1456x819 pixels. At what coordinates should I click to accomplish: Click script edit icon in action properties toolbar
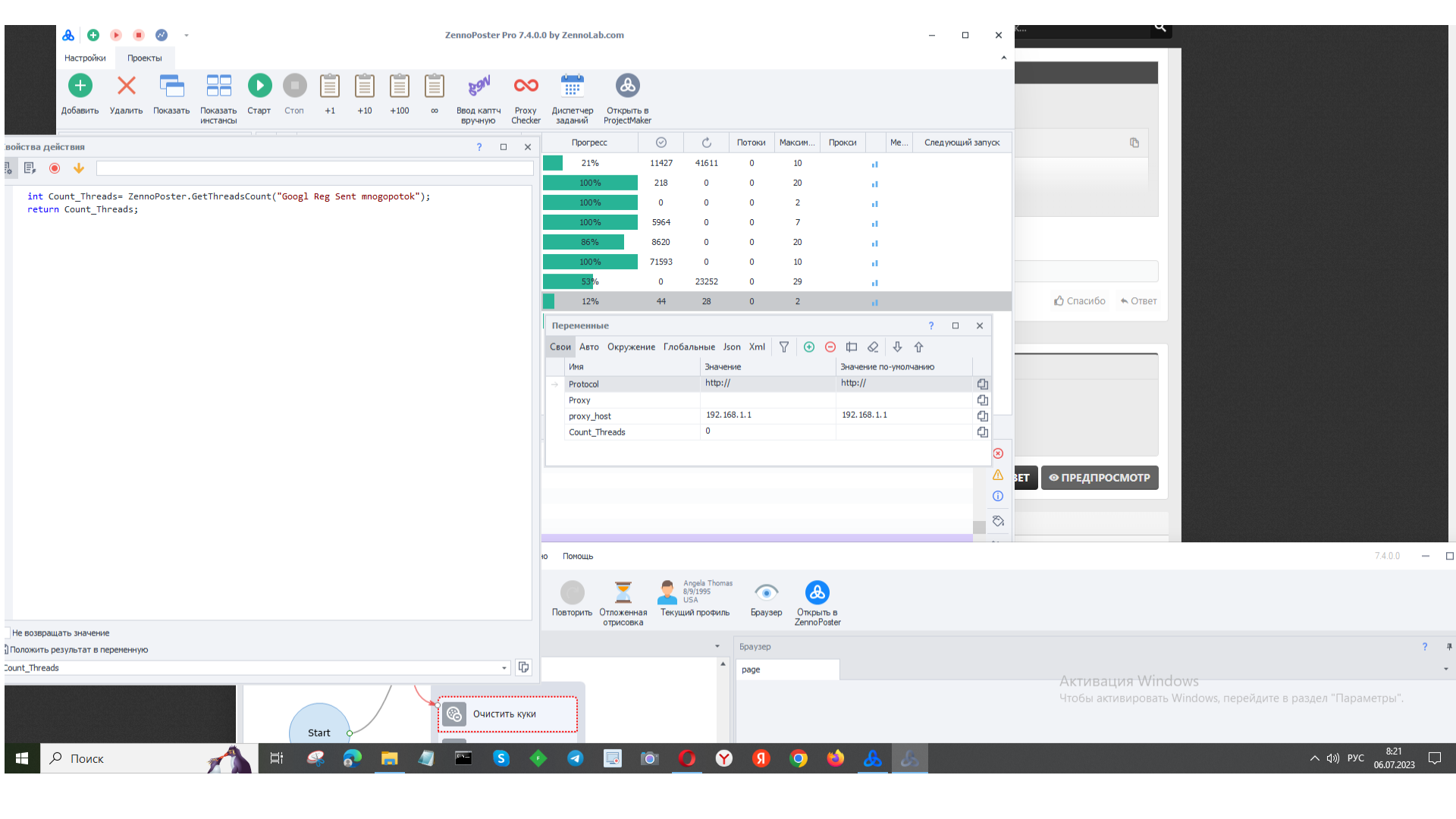30,168
